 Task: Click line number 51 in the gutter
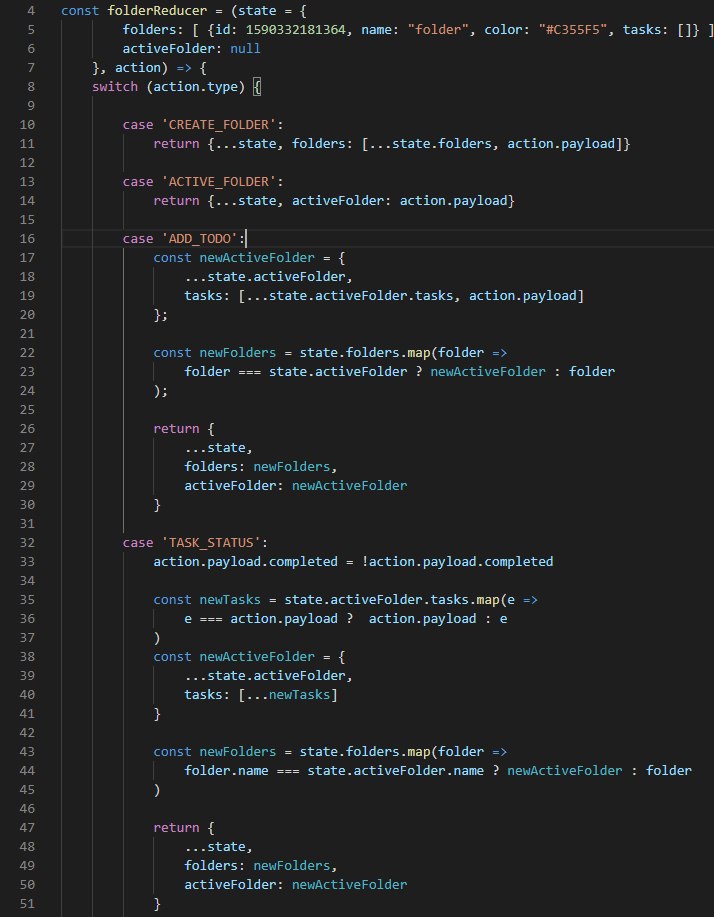pos(27,904)
